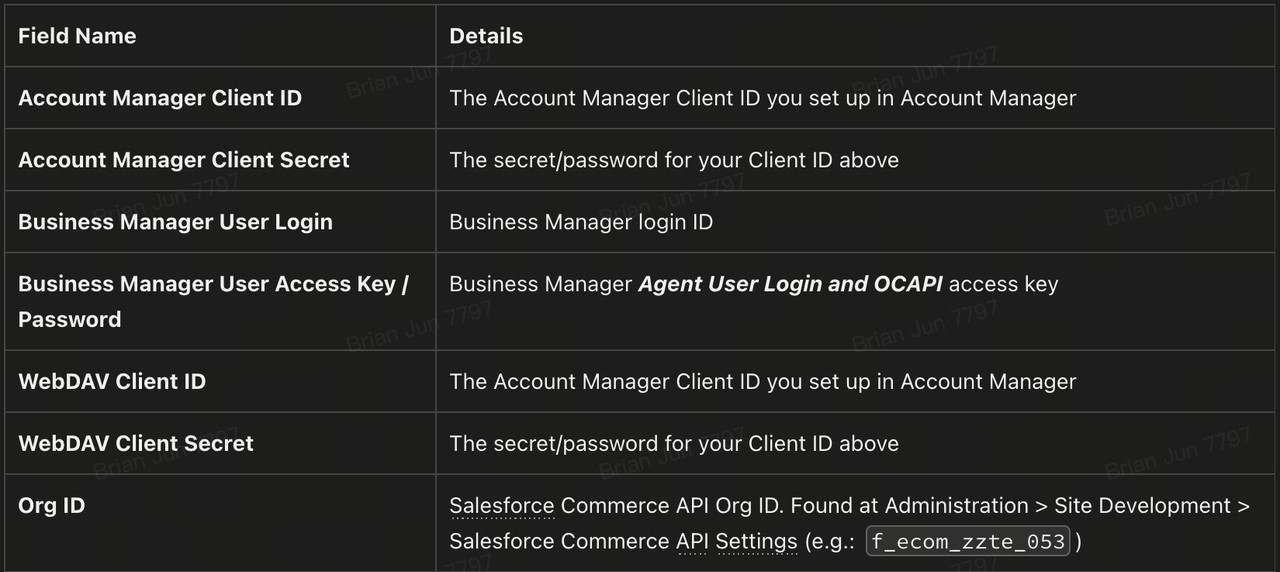Select the "Business Manager User Login" field name
Viewport: 1280px width, 572px height.
tap(175, 222)
